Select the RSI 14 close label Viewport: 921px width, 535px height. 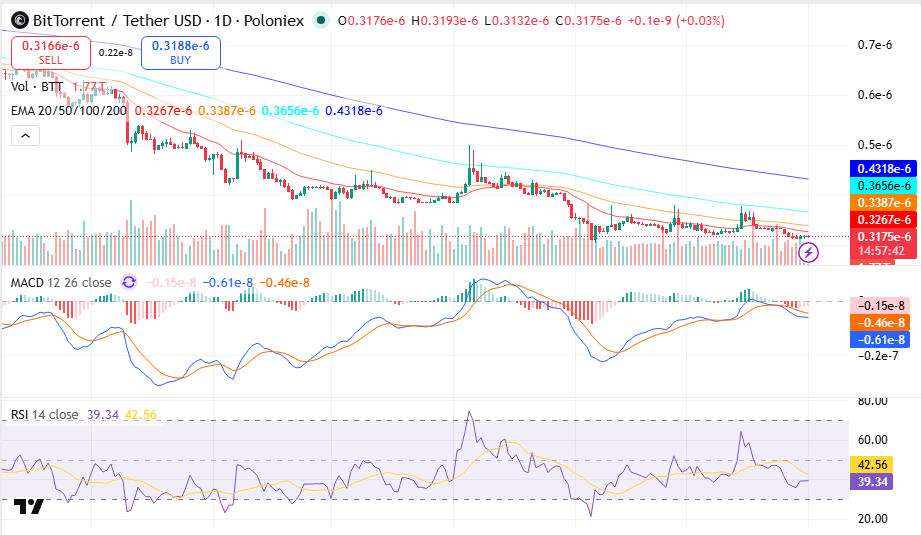[45, 415]
